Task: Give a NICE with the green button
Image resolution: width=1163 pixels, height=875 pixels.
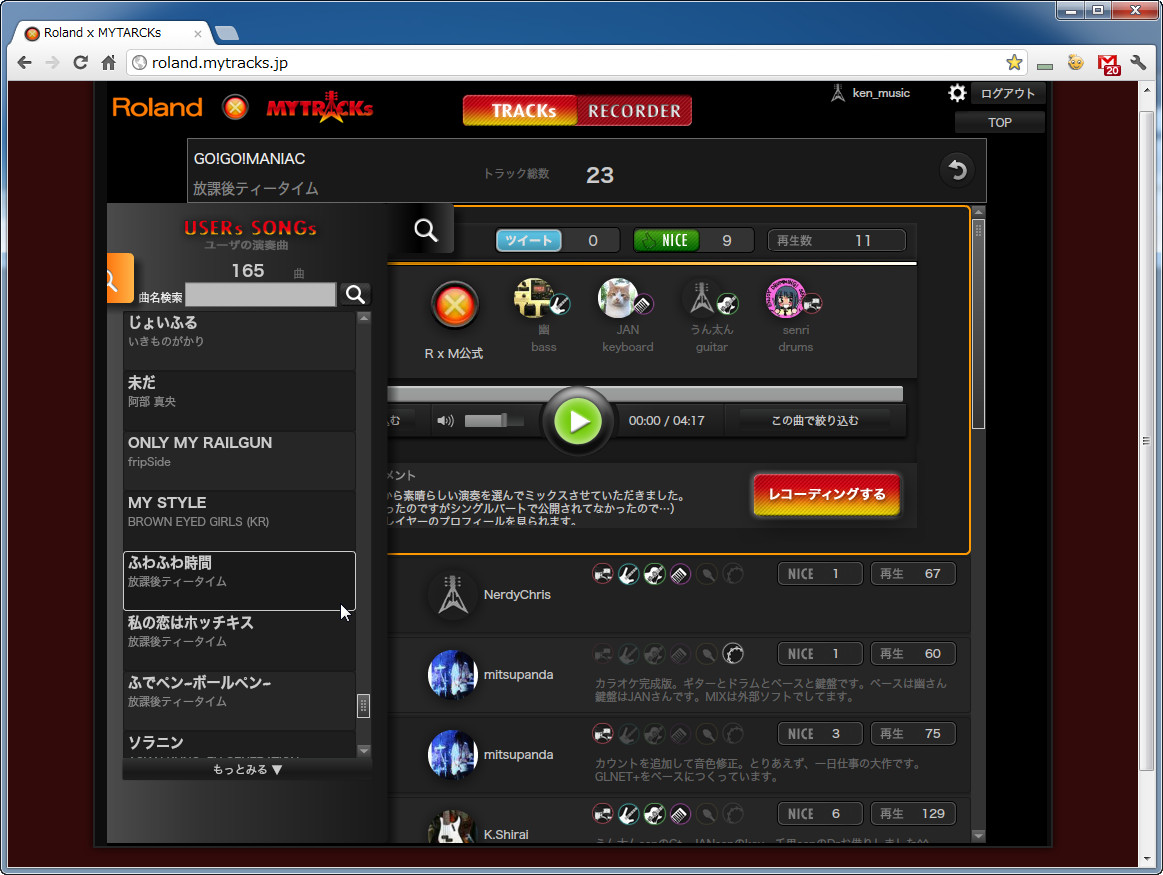Action: click(x=667, y=240)
